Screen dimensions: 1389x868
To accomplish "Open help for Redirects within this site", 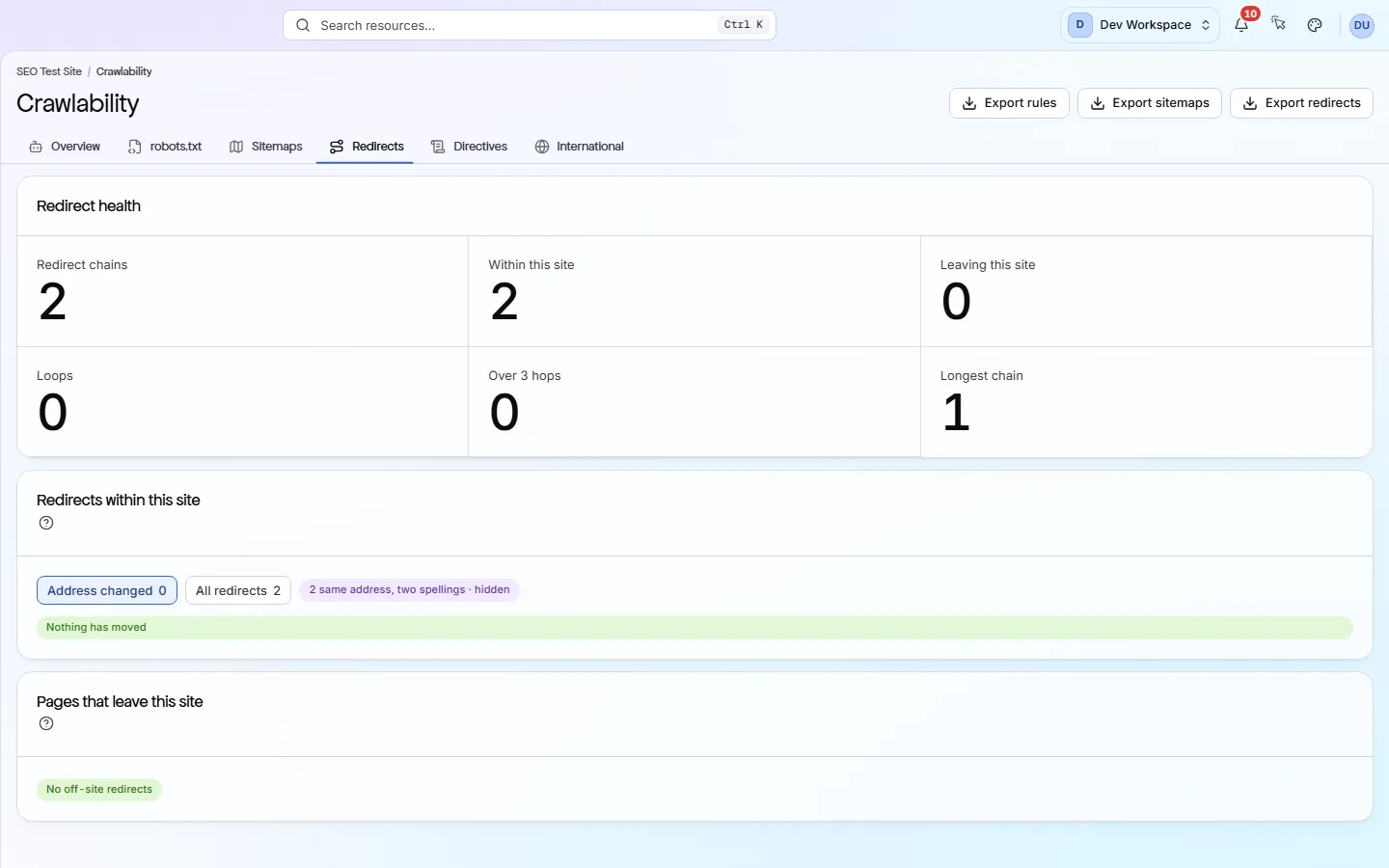I will click(46, 523).
